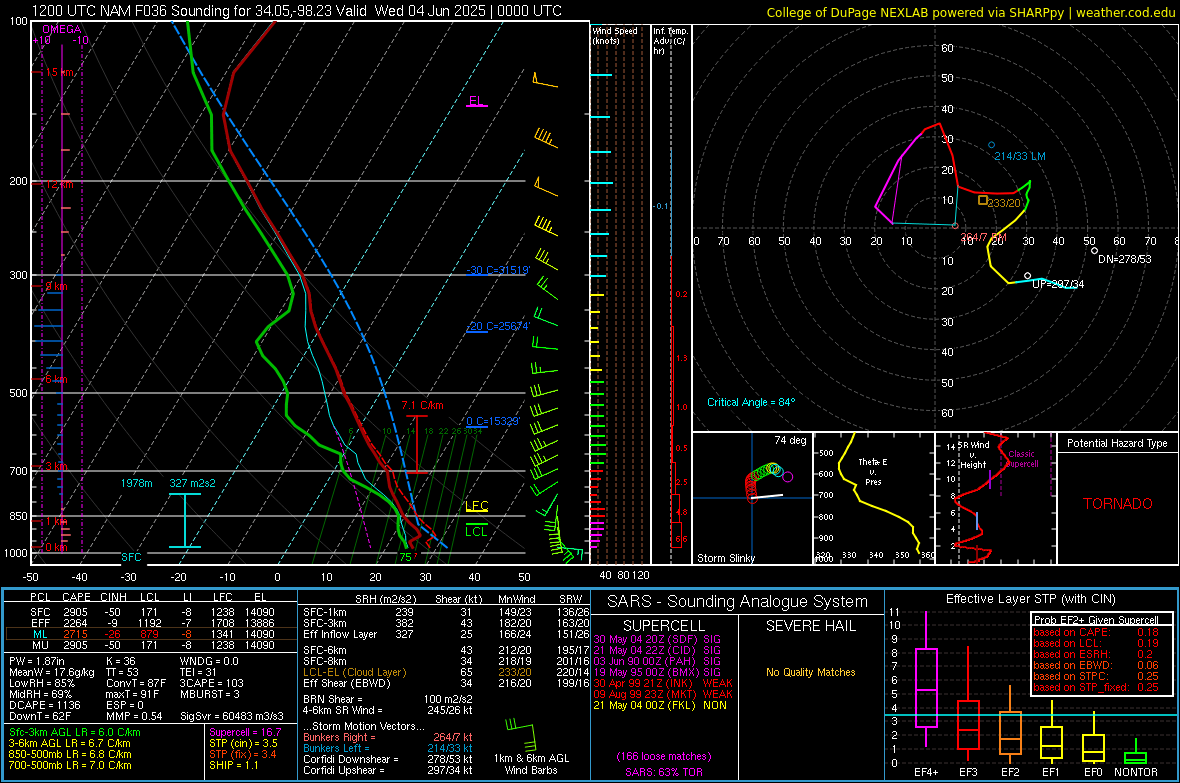This screenshot has width=1180, height=783.
Task: Select the MU parcel row
Action: [151, 645]
